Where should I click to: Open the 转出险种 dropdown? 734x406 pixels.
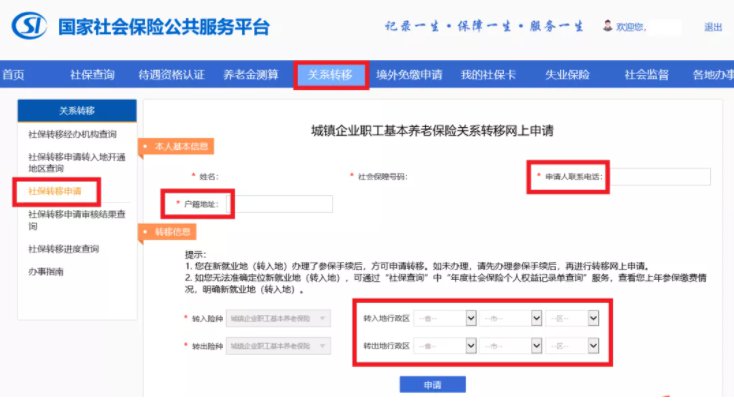[278, 346]
